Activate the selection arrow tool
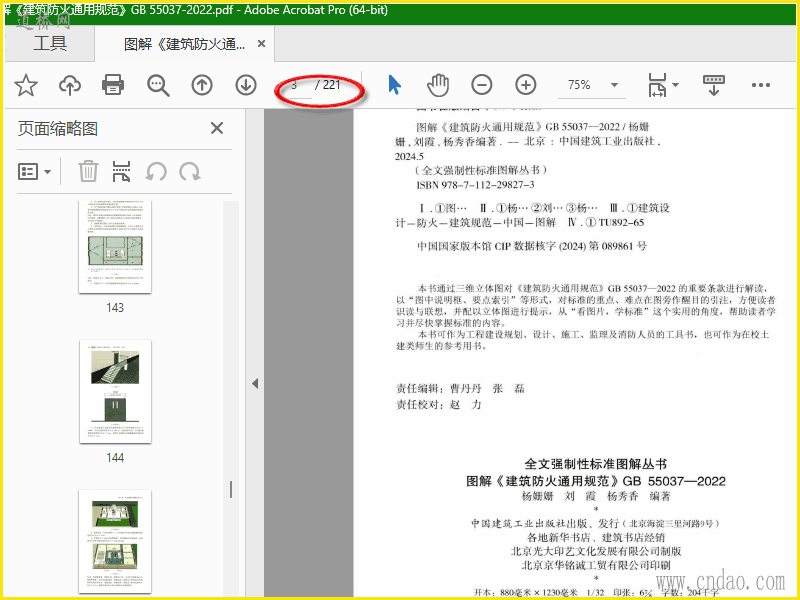The image size is (800, 600). 394,85
